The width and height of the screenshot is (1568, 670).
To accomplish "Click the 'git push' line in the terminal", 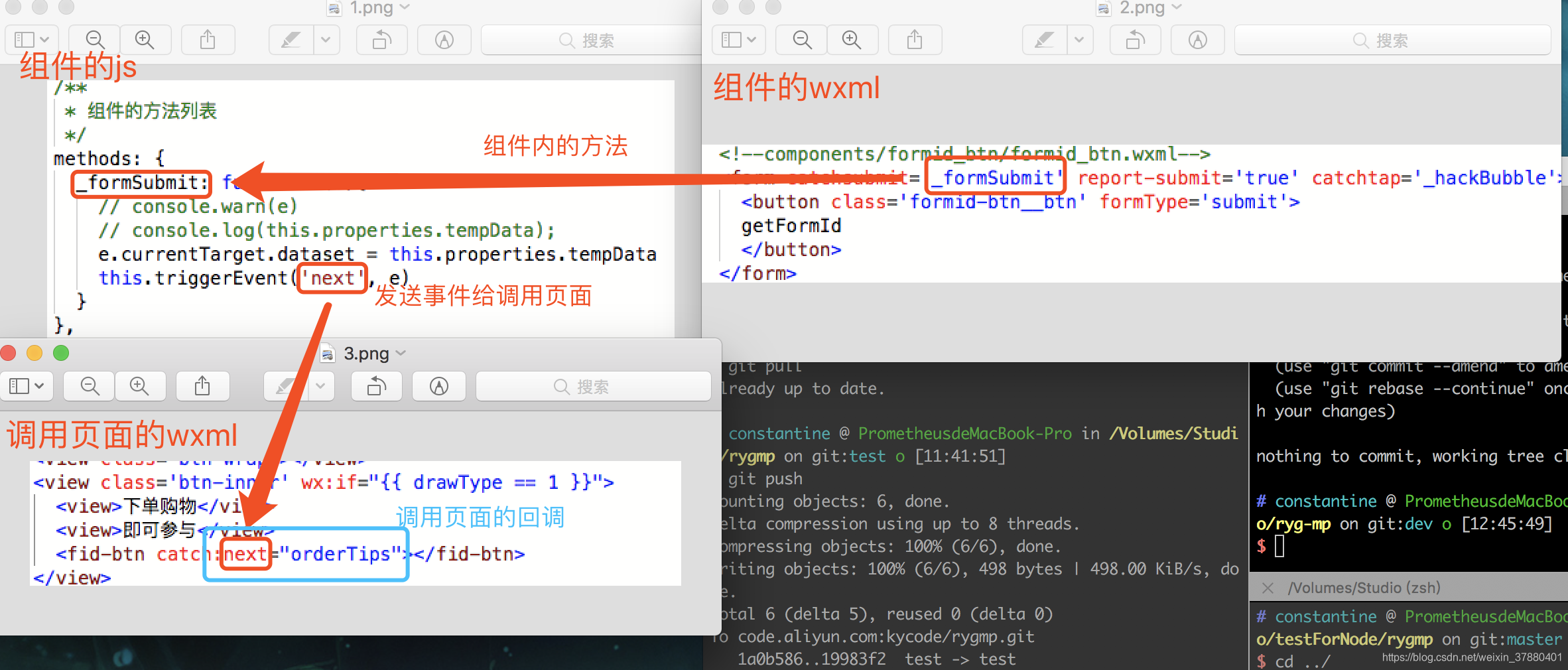I will point(765,479).
